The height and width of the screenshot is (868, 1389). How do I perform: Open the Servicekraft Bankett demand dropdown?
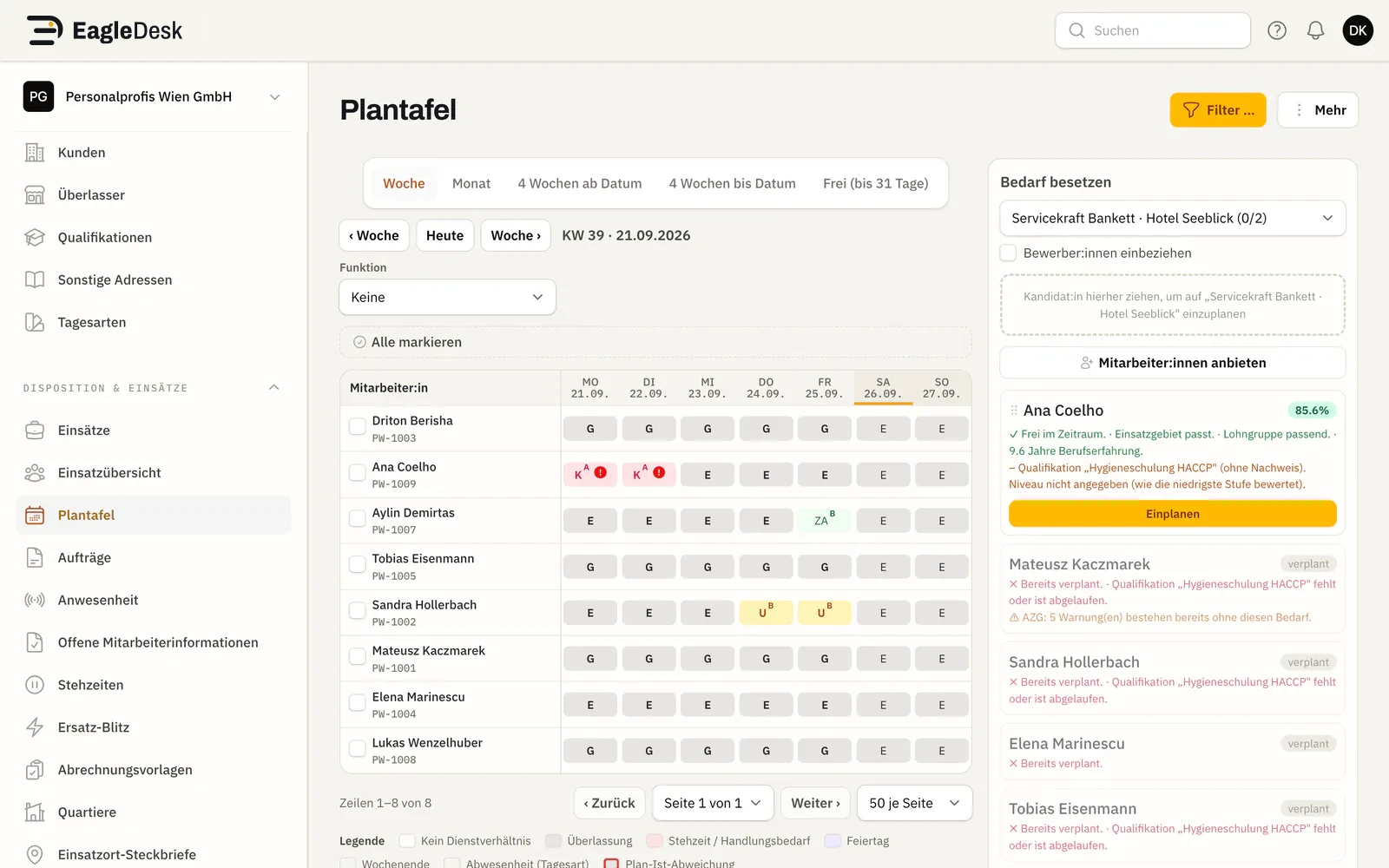click(x=1172, y=218)
